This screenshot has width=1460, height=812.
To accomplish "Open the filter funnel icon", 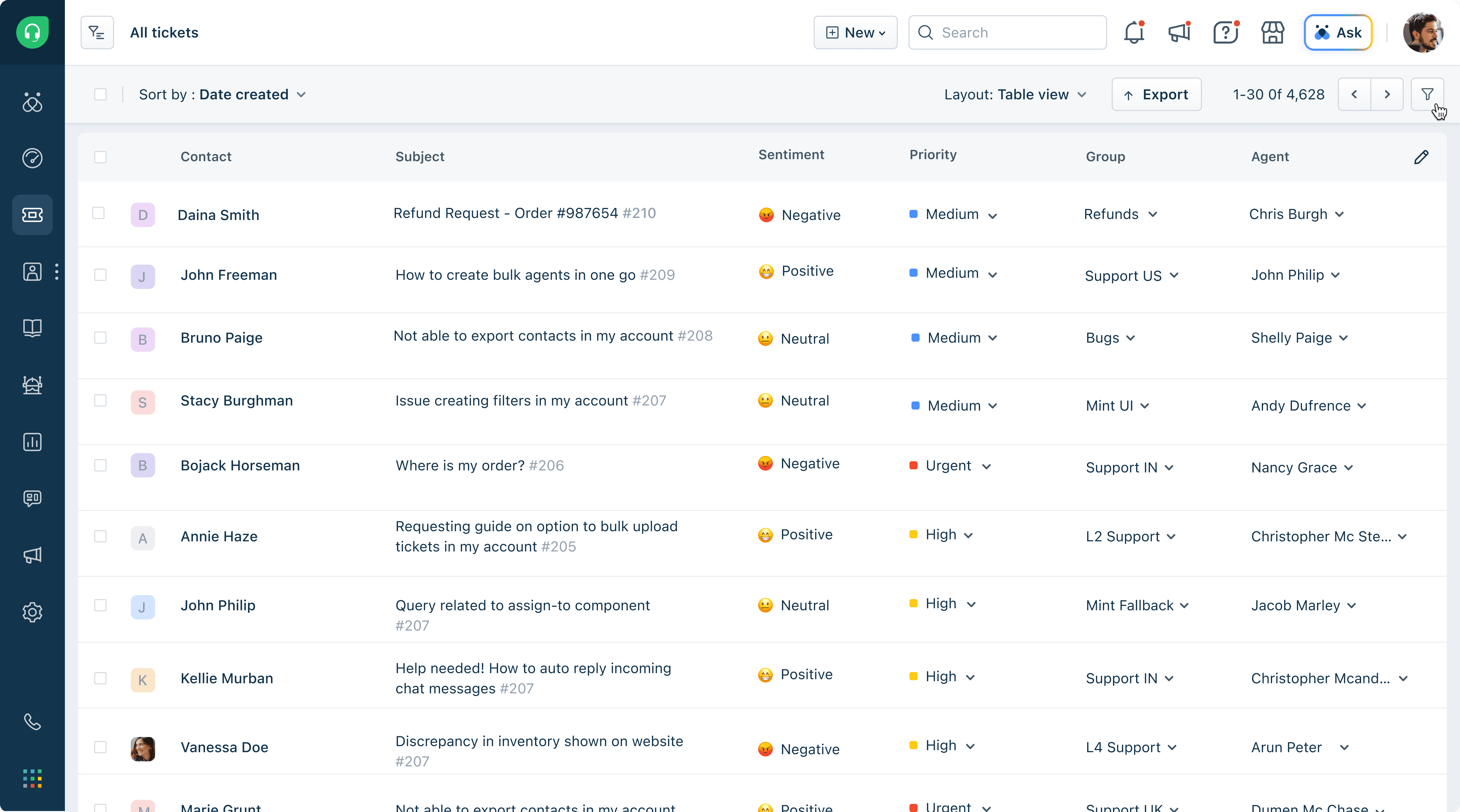I will (x=1427, y=94).
